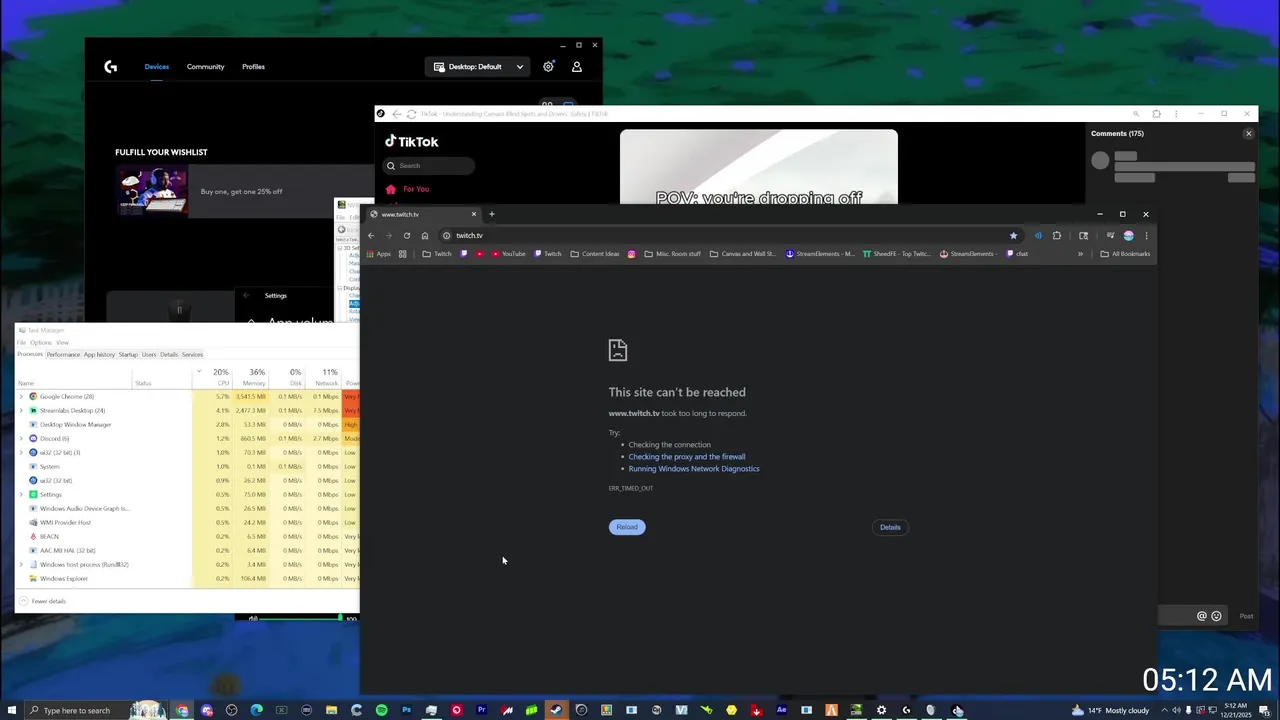The width and height of the screenshot is (1280, 720).
Task: Click the 'Buy one, get one 25% off' promo thumbnail
Action: click(x=152, y=191)
